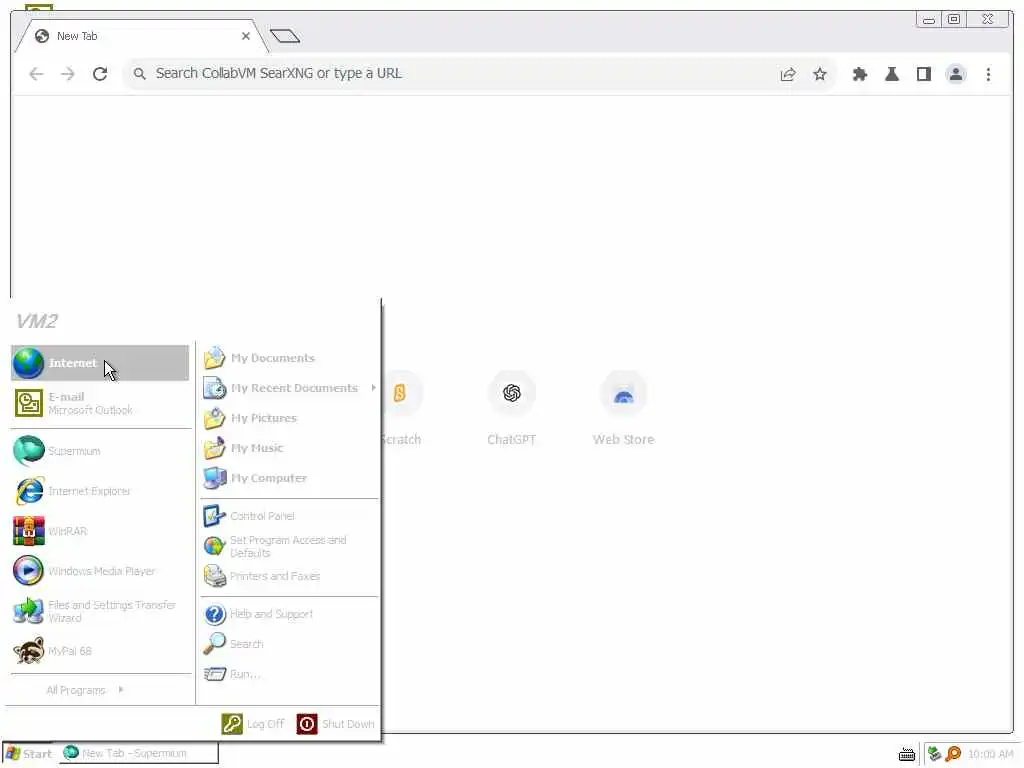Open Internet from the Start menu
The height and width of the screenshot is (768, 1024).
pos(100,363)
